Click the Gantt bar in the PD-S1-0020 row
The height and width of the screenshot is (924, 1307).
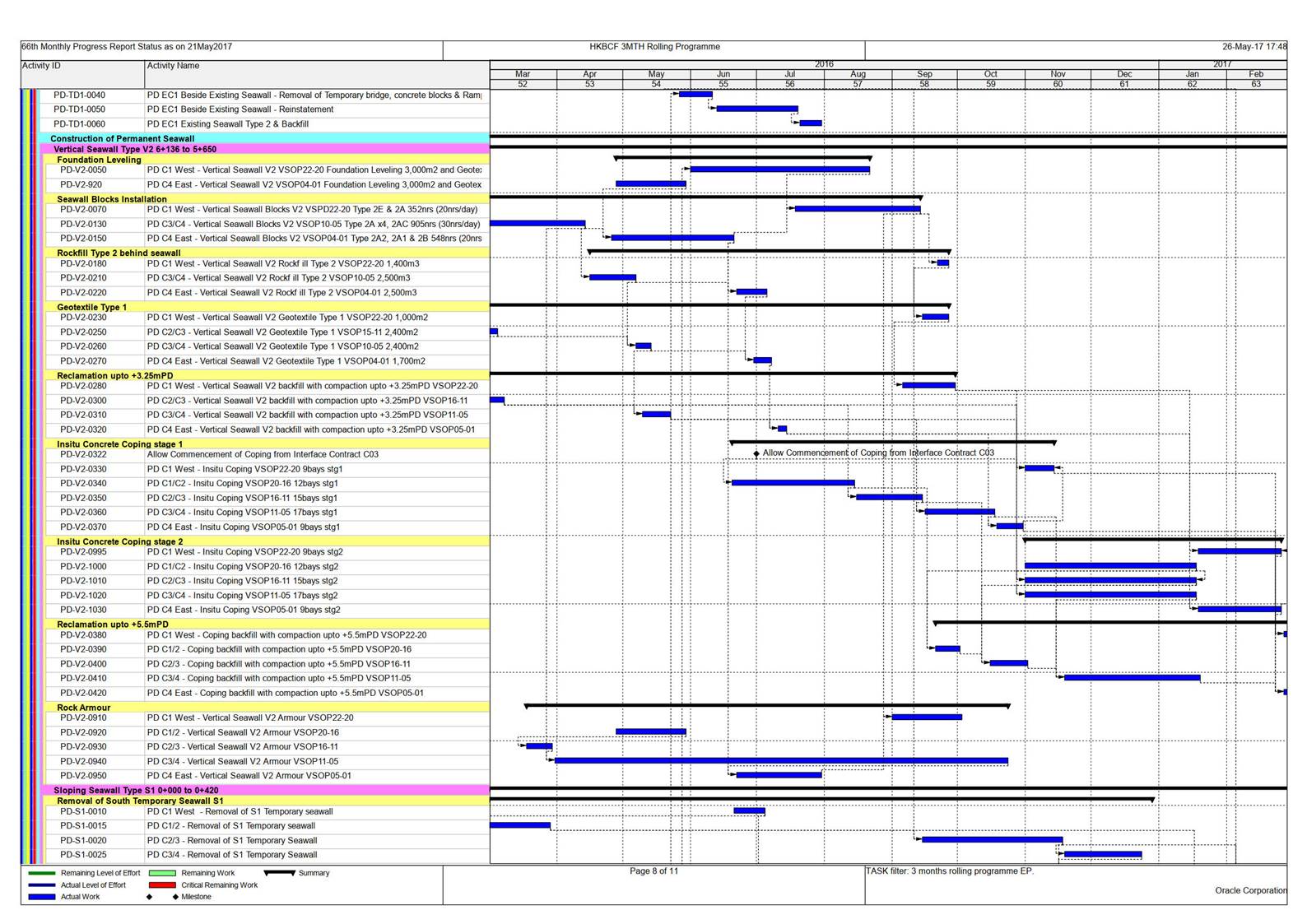[992, 840]
